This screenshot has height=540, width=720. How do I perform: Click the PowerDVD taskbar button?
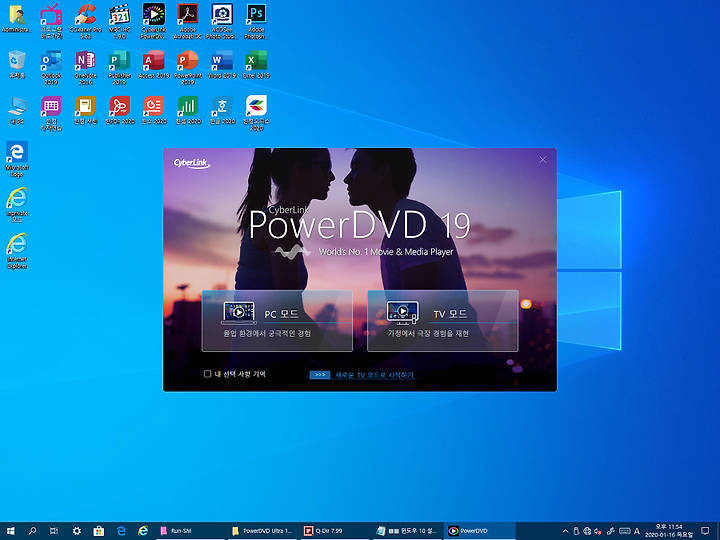click(479, 531)
